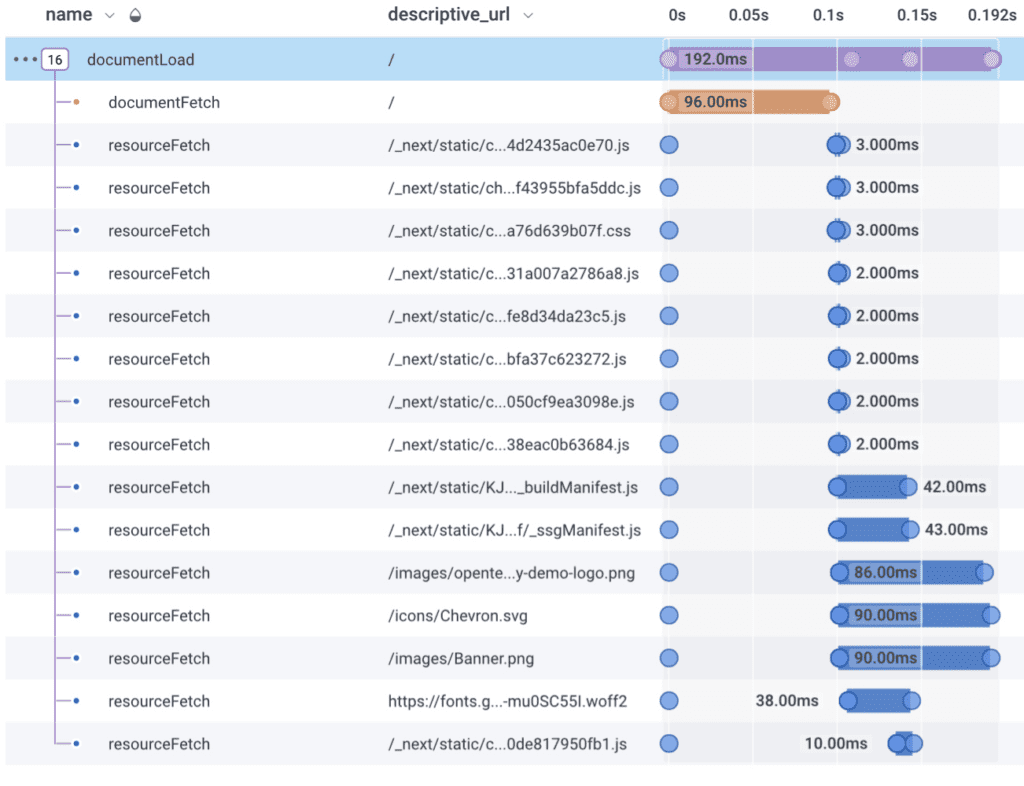Select the documentLoad root span name
The image size is (1024, 786).
(x=140, y=60)
